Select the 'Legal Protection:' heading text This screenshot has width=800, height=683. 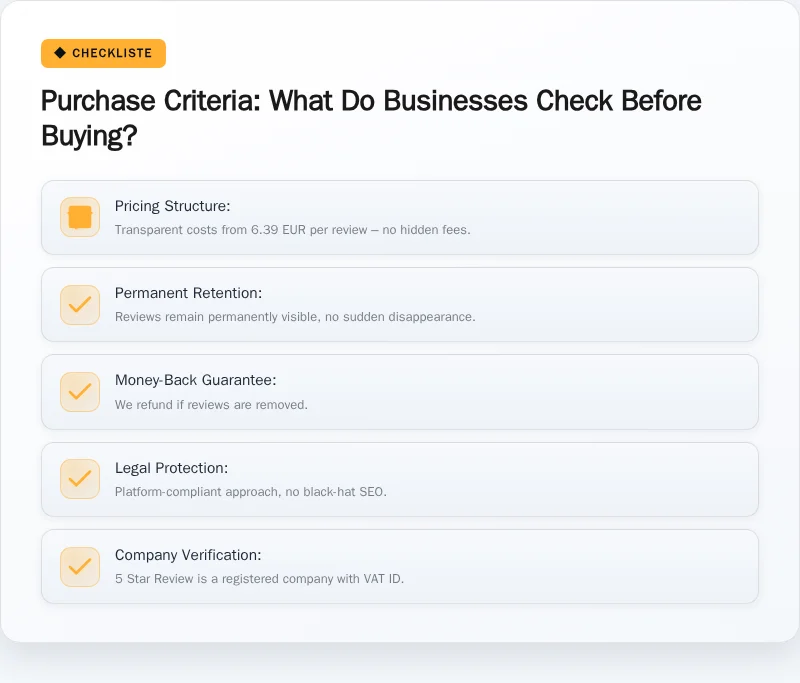click(171, 468)
